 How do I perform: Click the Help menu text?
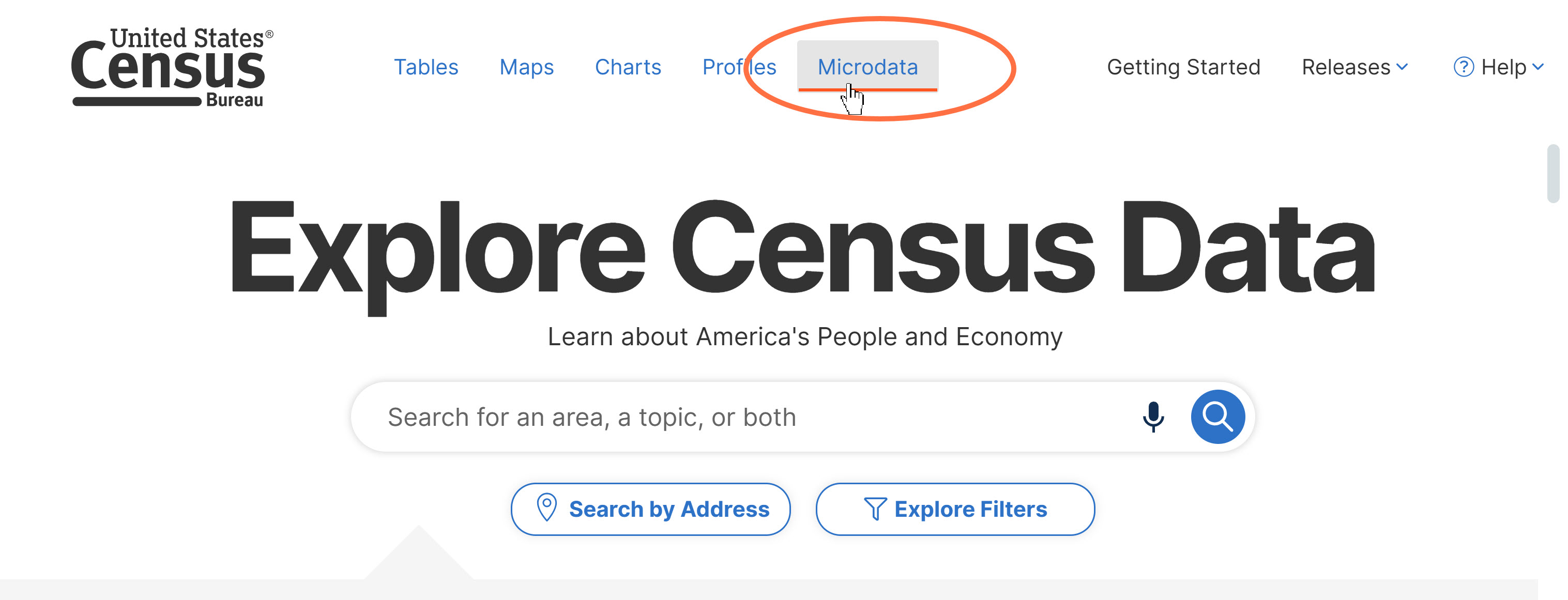click(x=1503, y=67)
